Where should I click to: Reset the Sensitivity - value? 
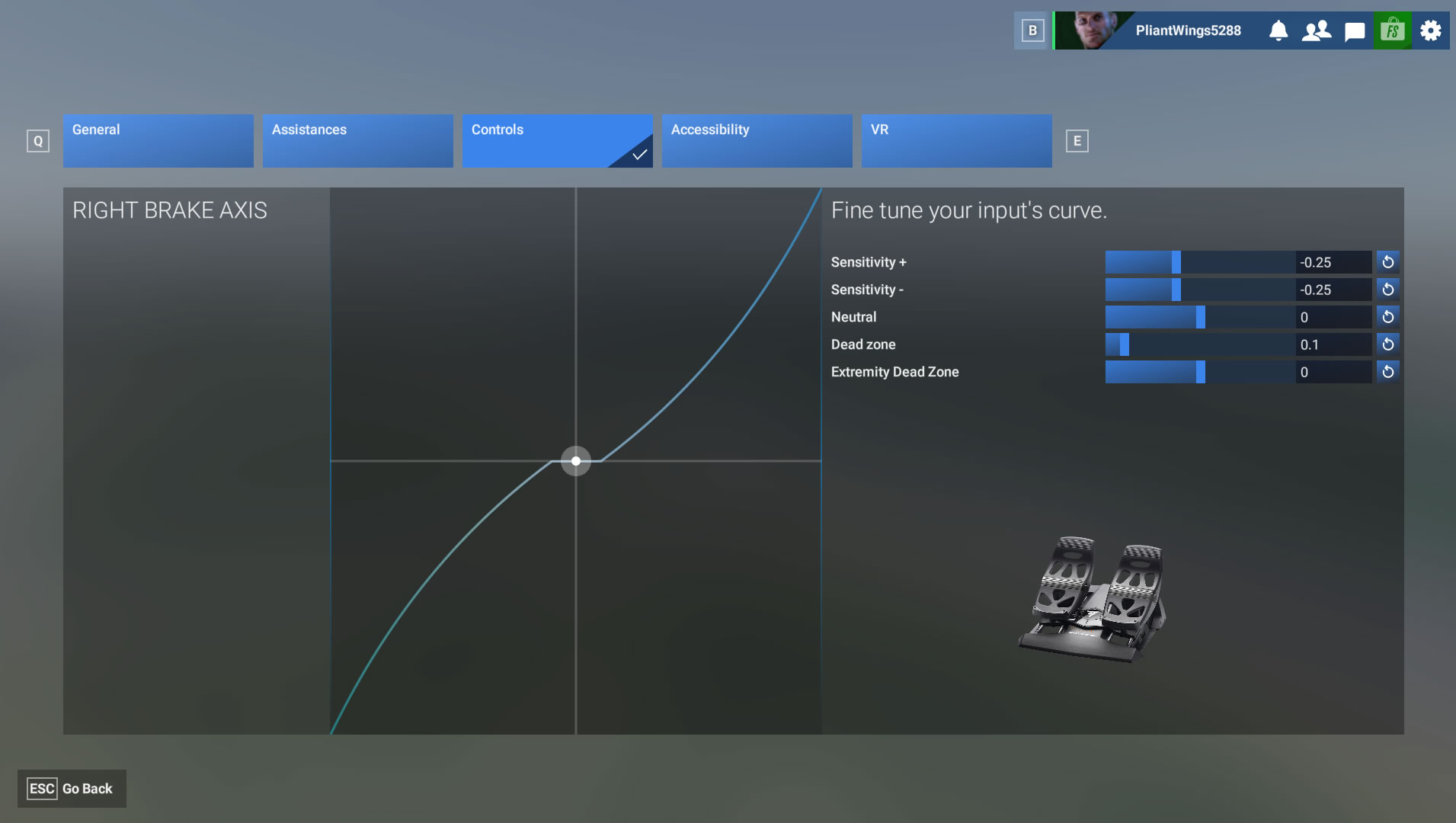click(1387, 290)
